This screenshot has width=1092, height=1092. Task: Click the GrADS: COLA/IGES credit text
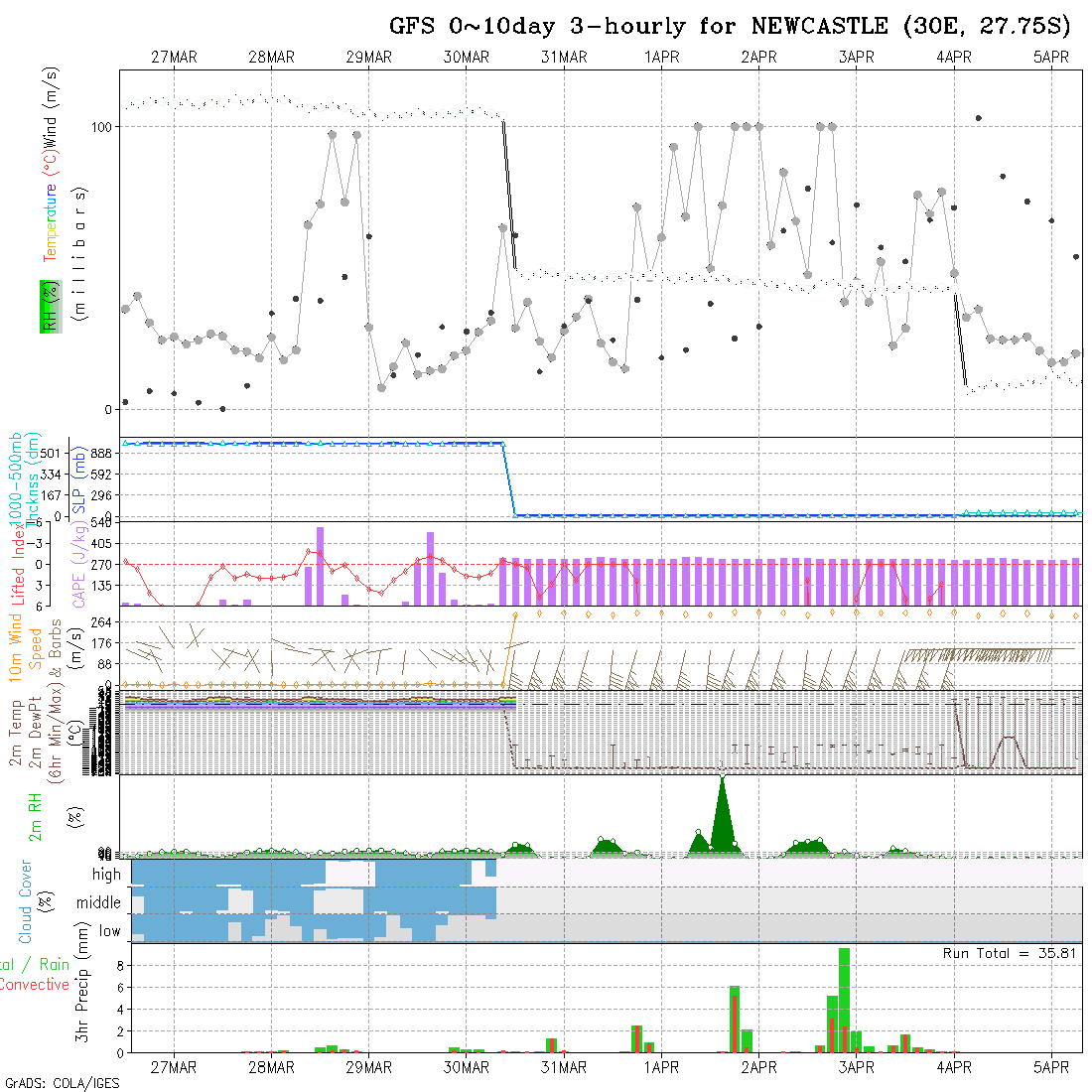pos(62,1083)
